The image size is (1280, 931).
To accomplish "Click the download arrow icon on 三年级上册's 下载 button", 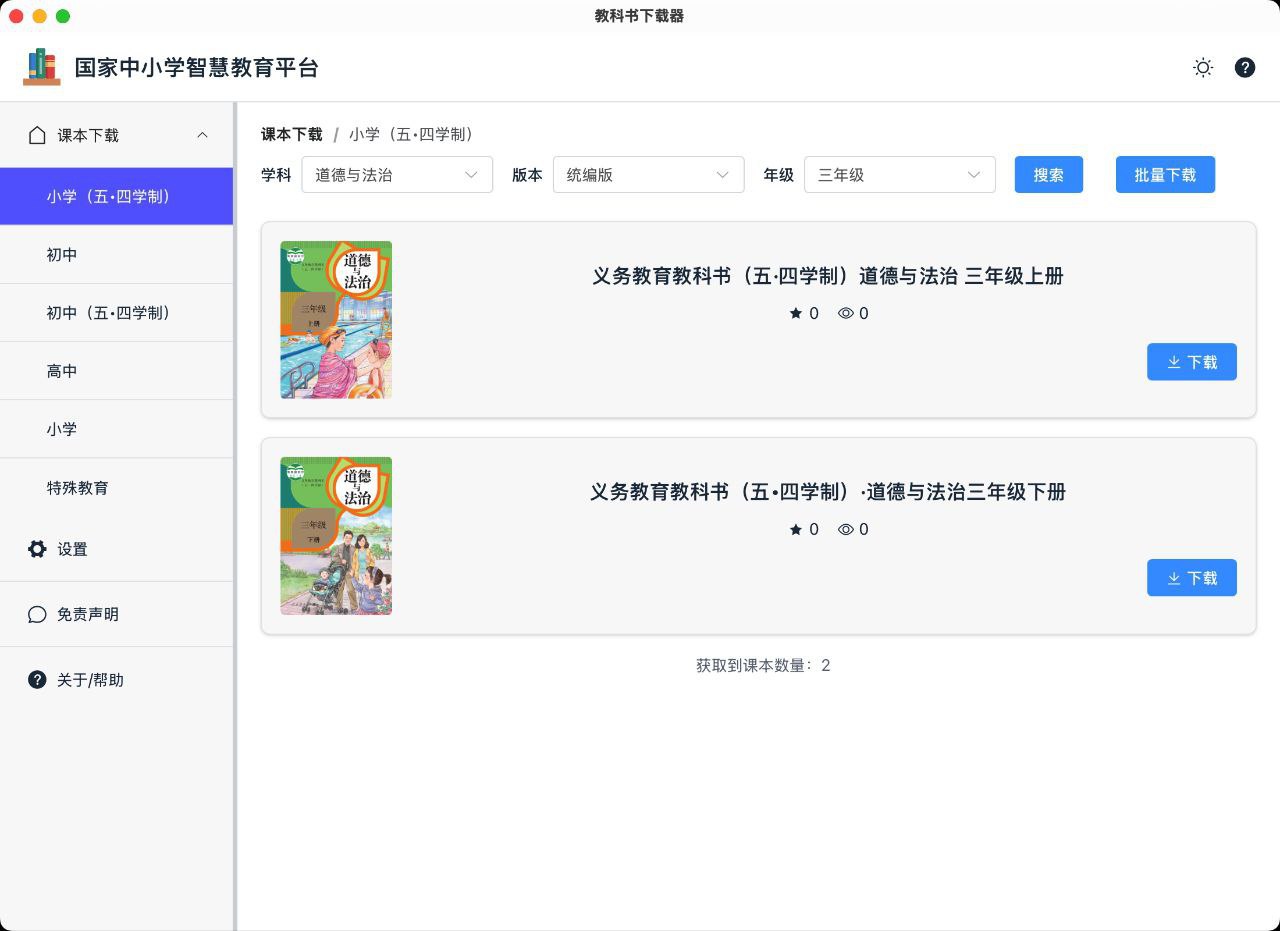I will tap(1174, 362).
